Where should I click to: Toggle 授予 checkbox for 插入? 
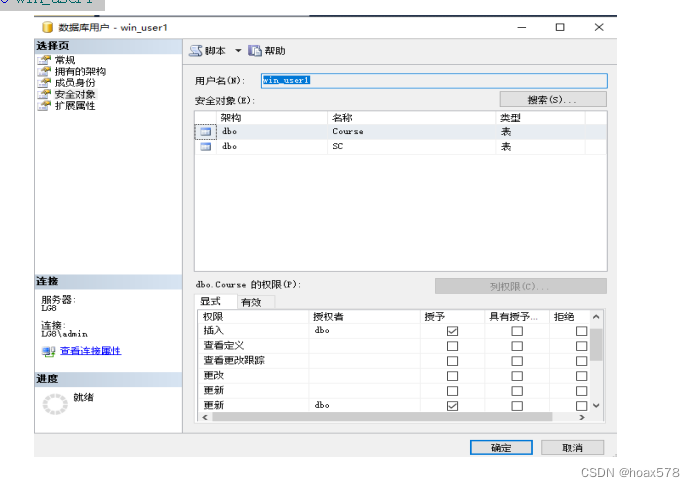[453, 331]
